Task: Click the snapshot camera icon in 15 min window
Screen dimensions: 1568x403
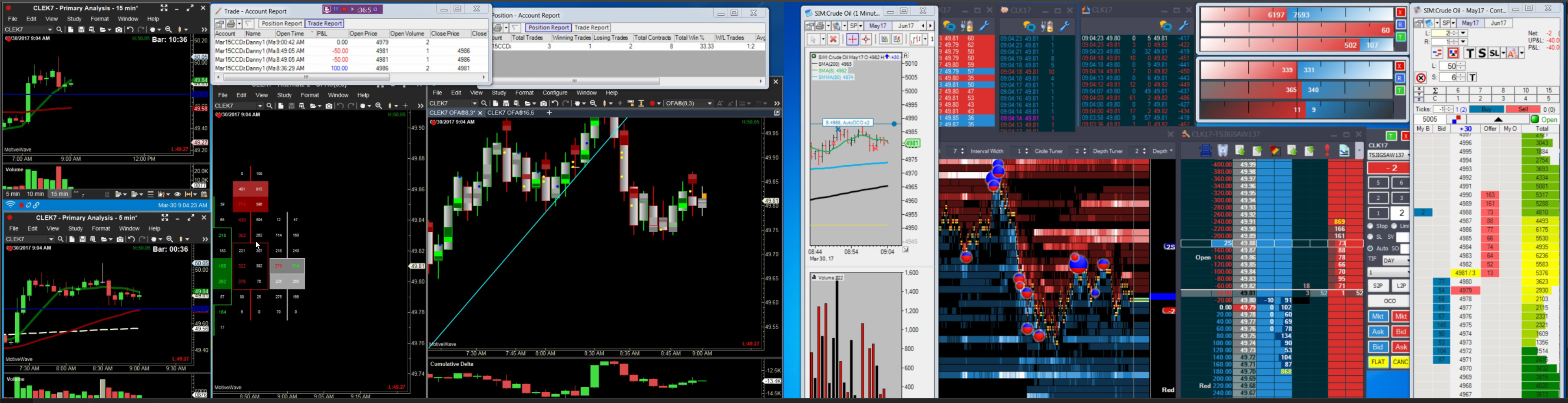Action: pyautogui.click(x=119, y=29)
